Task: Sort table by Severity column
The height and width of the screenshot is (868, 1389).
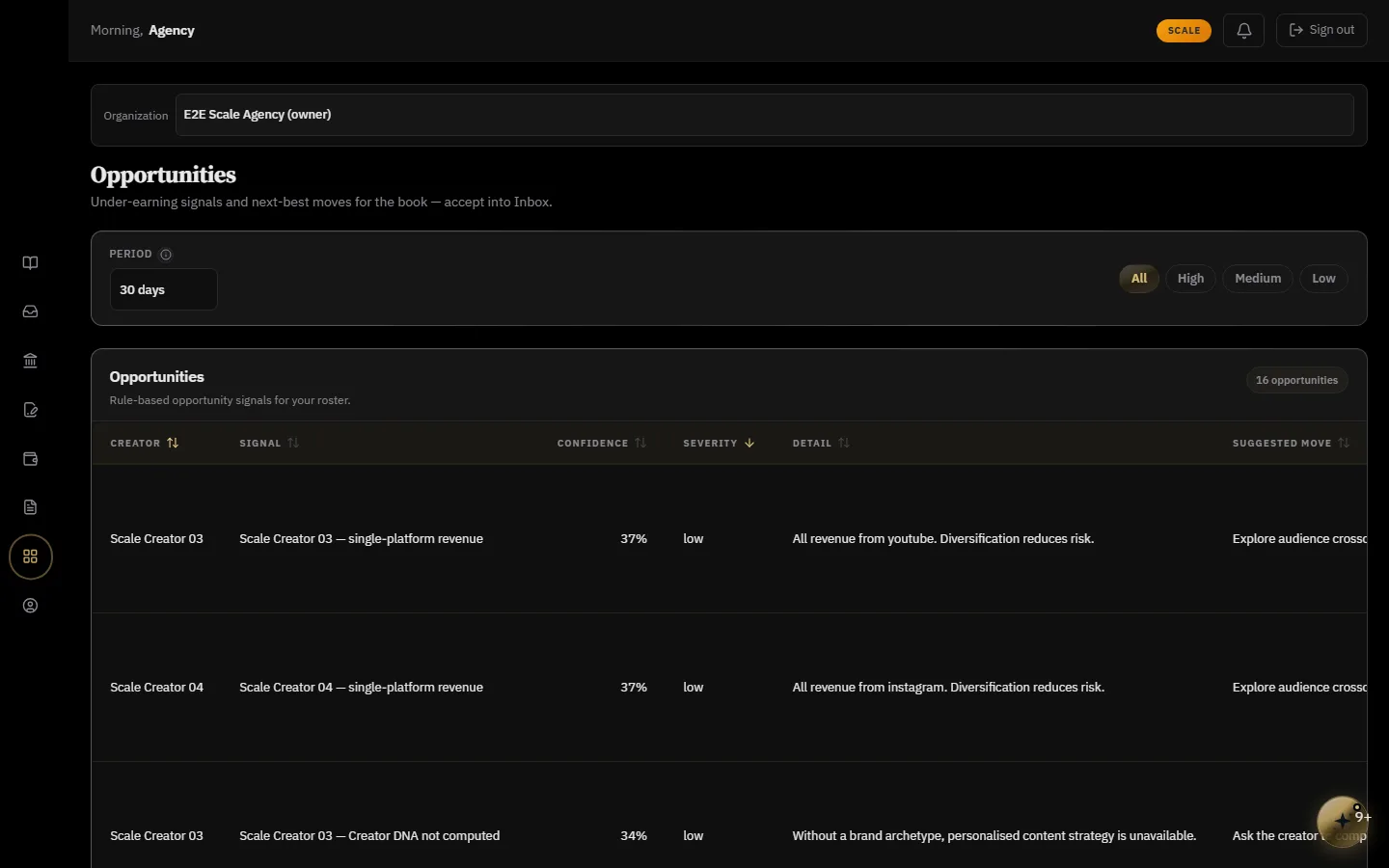Action: coord(719,443)
